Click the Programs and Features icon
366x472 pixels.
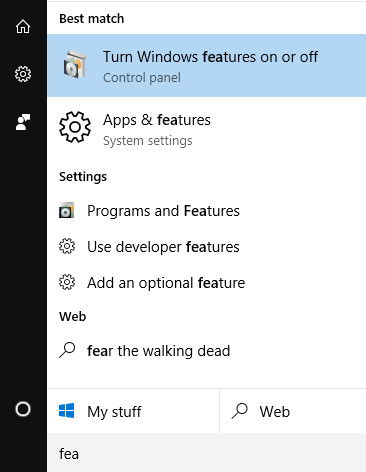pyautogui.click(x=67, y=210)
